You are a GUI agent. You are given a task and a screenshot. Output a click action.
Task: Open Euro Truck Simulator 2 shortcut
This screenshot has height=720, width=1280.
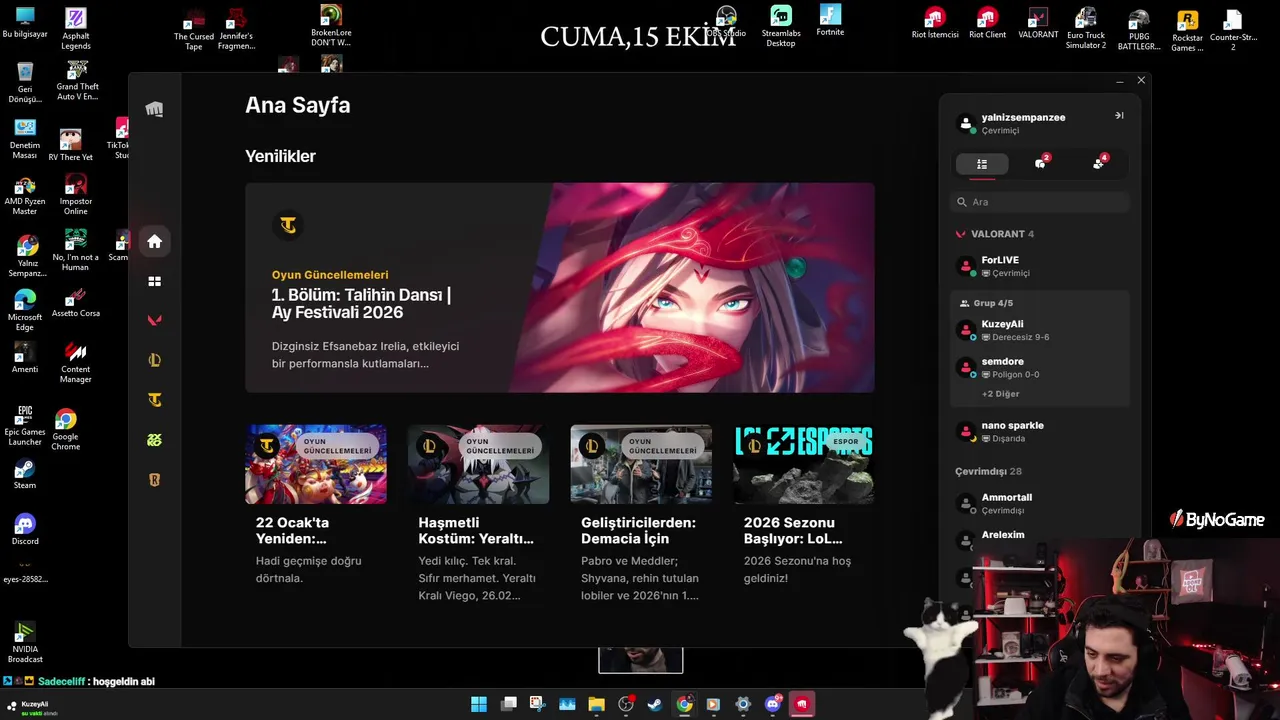click(x=1085, y=28)
